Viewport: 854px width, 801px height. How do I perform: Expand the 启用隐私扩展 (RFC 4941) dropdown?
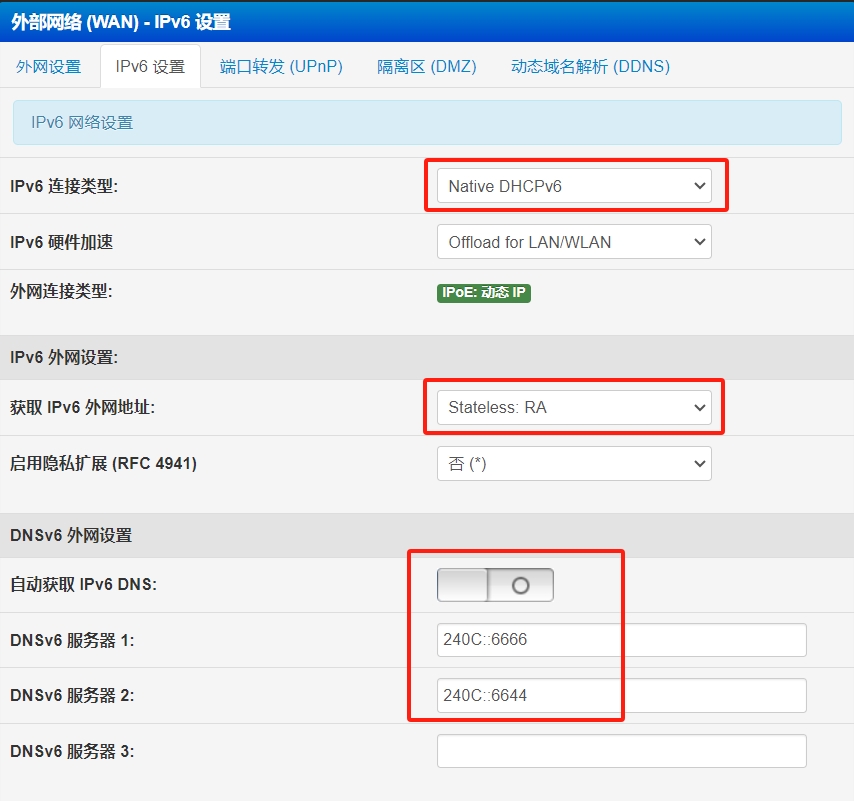(x=574, y=463)
